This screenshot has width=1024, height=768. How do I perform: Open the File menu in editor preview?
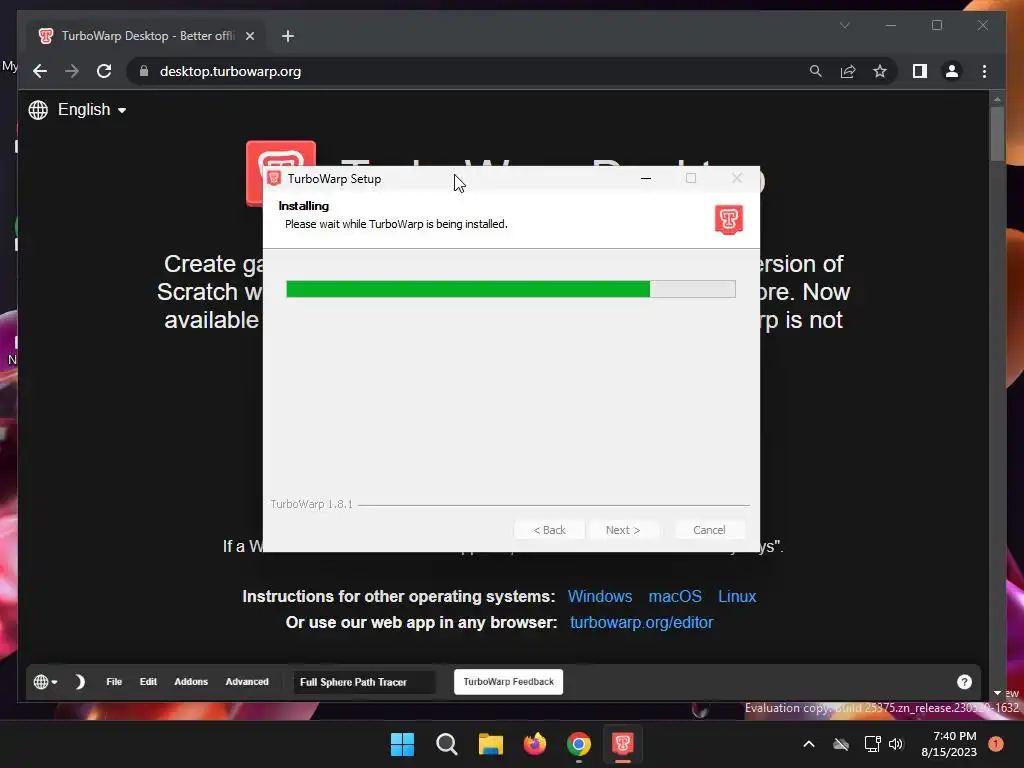click(x=114, y=682)
